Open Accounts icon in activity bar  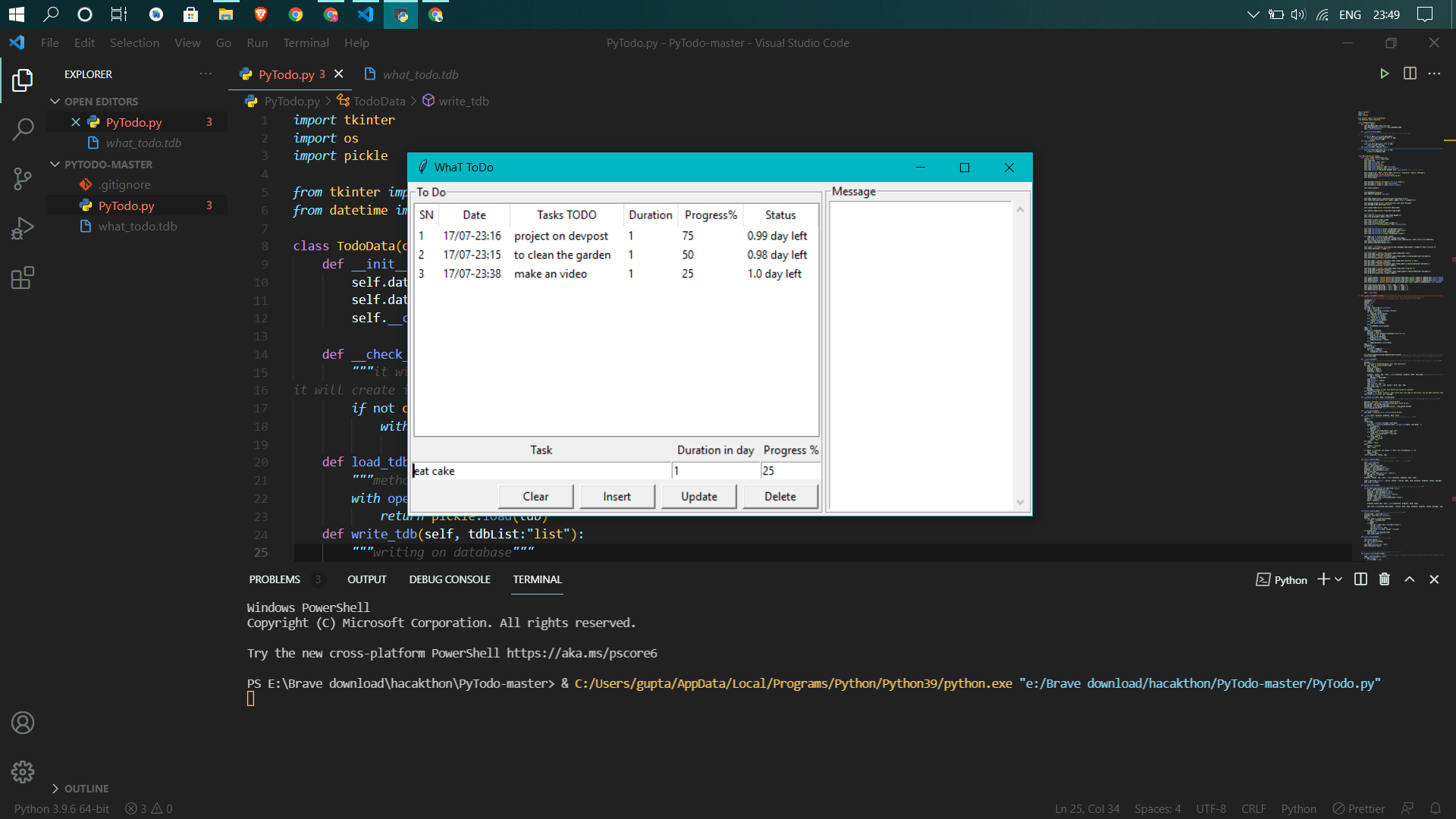click(23, 723)
